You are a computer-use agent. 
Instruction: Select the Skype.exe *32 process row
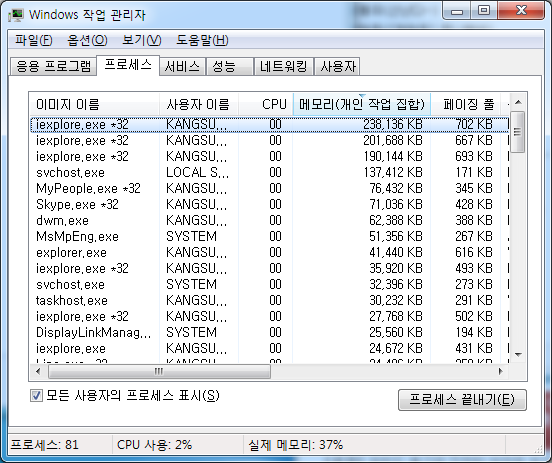click(269, 205)
